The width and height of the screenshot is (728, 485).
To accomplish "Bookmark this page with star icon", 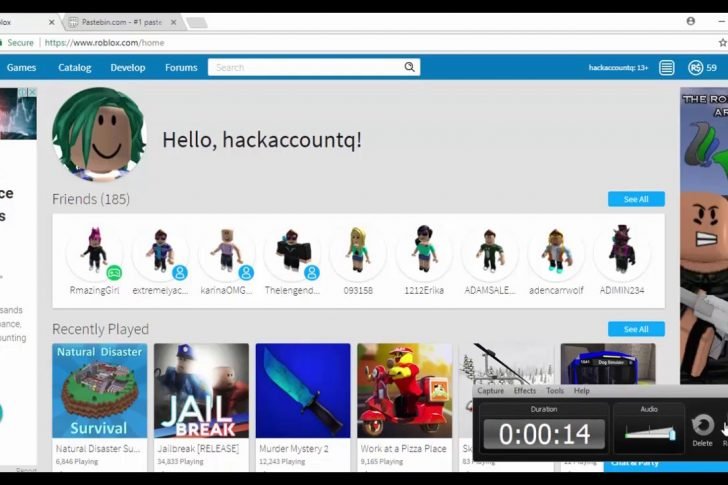I will point(722,43).
